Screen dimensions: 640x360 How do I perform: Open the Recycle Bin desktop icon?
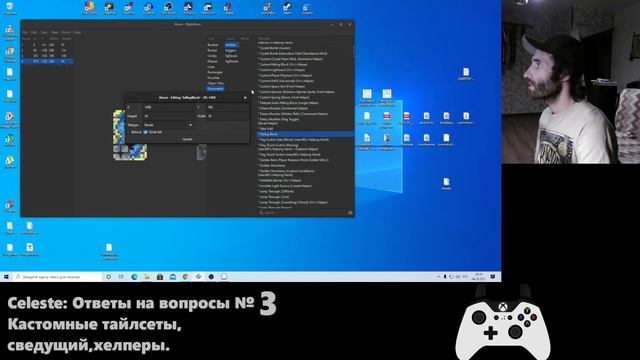(x=9, y=8)
